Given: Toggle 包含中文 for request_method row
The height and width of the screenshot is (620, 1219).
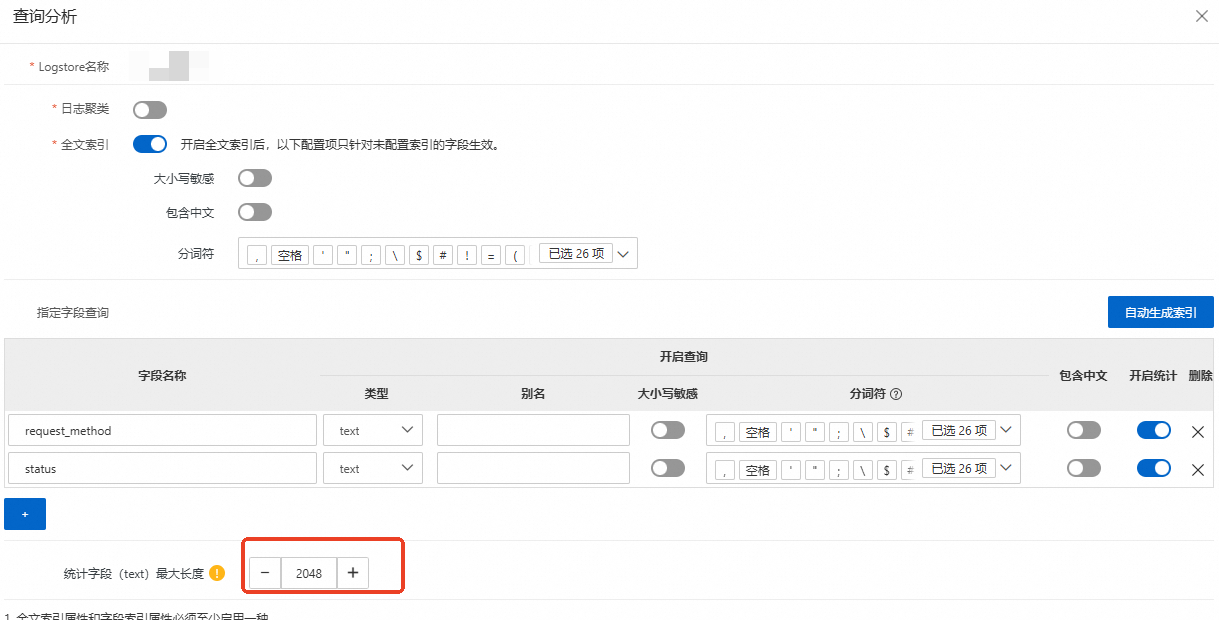Looking at the screenshot, I should (x=1084, y=430).
